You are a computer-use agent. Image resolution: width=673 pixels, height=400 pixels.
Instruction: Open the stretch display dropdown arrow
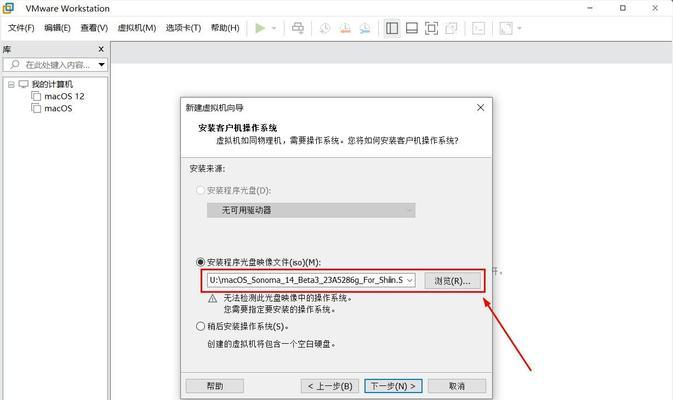(x=519, y=28)
